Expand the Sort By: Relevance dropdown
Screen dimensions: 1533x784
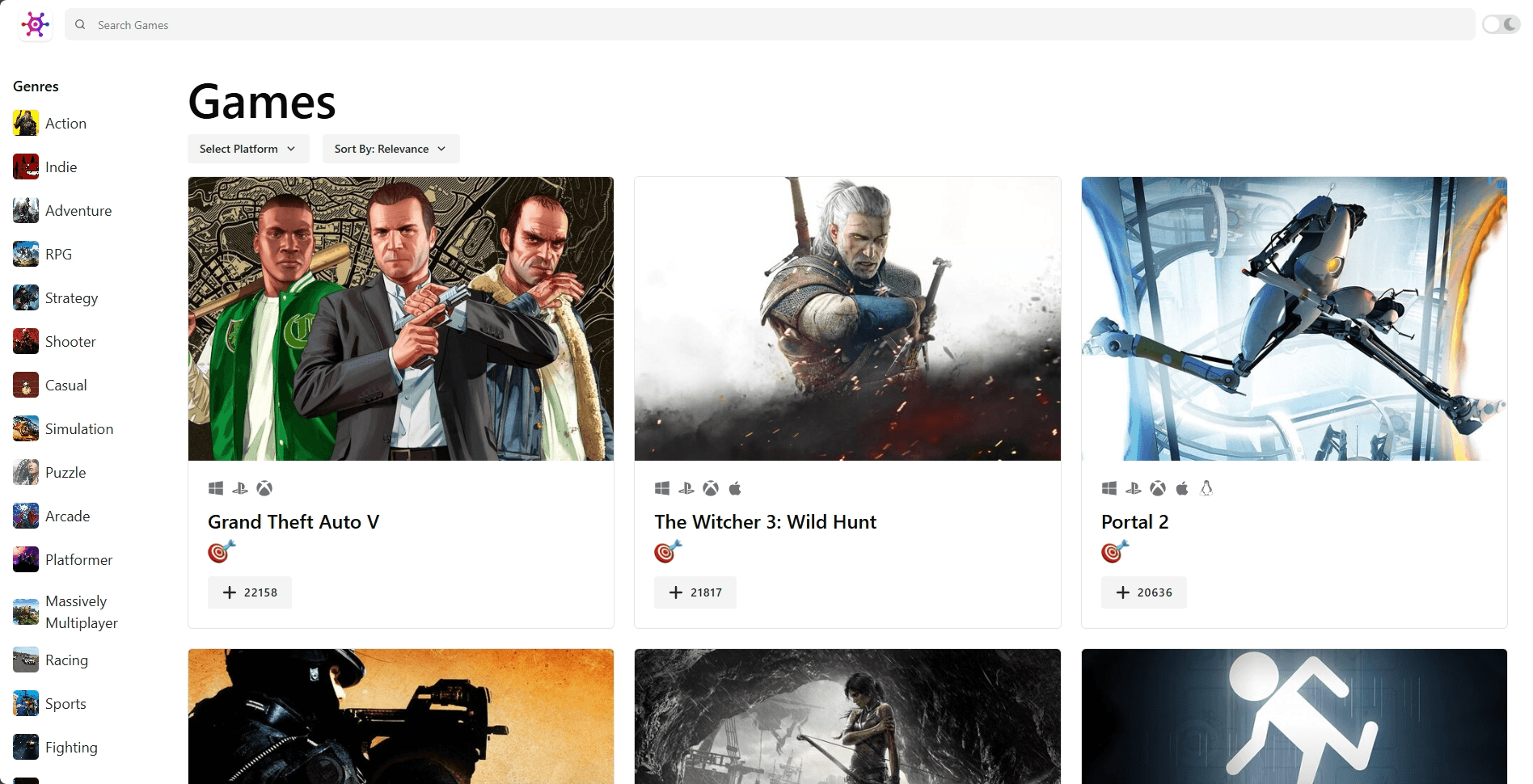(x=391, y=149)
